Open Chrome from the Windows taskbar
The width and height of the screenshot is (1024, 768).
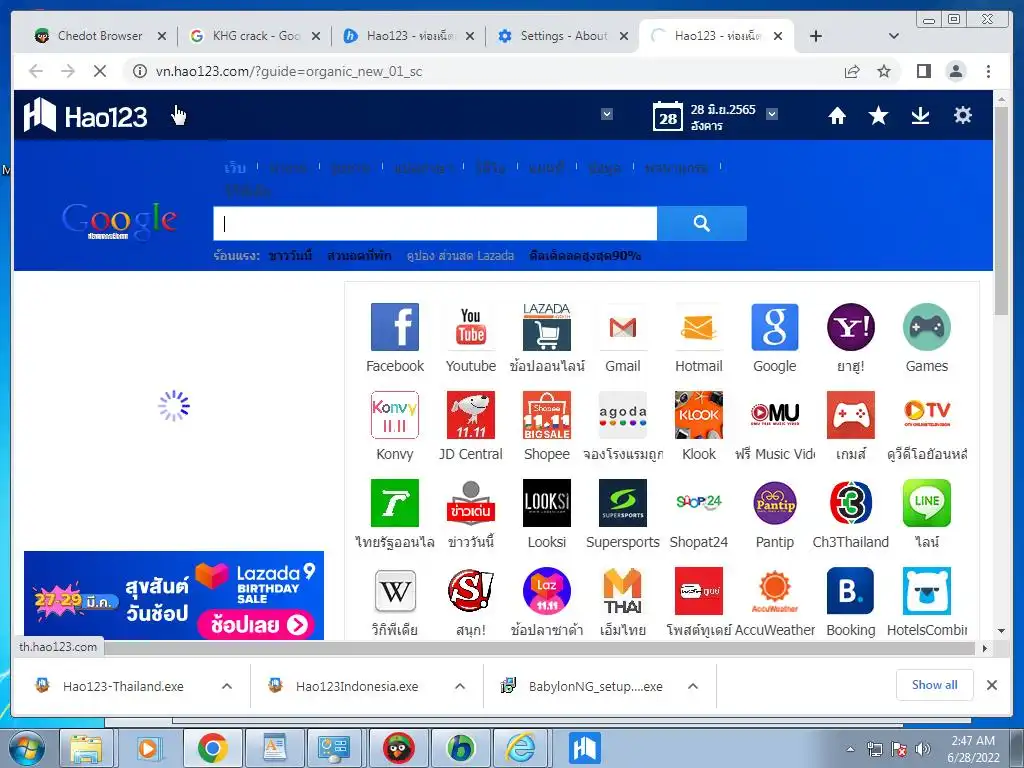tap(212, 748)
